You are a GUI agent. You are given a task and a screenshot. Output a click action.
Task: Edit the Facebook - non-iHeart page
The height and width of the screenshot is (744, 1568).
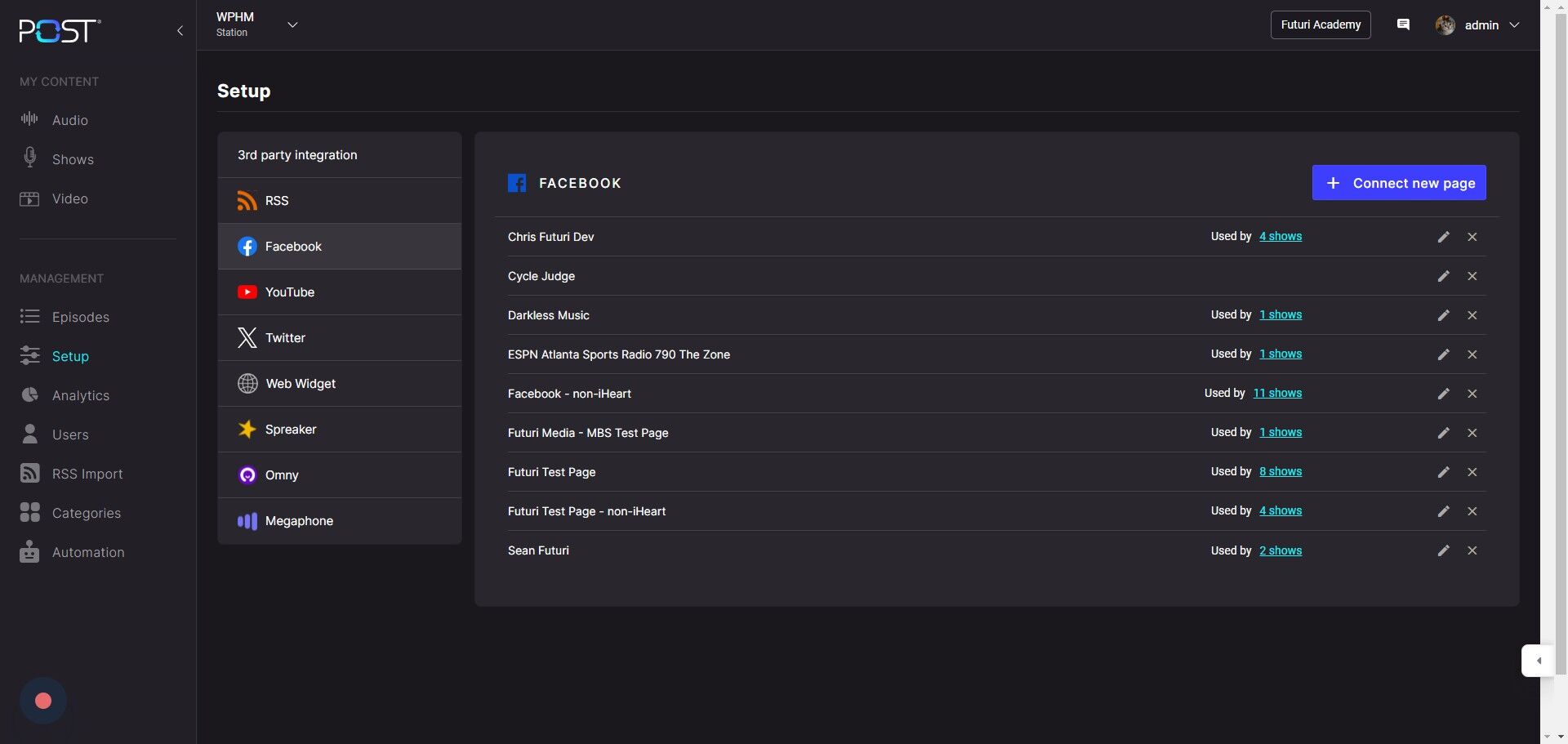click(1444, 394)
